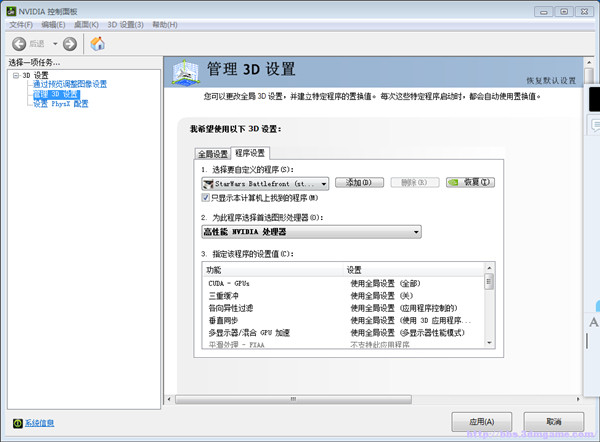Open back history dropdown arrow
Viewport: 600px width, 442px height.
point(55,44)
